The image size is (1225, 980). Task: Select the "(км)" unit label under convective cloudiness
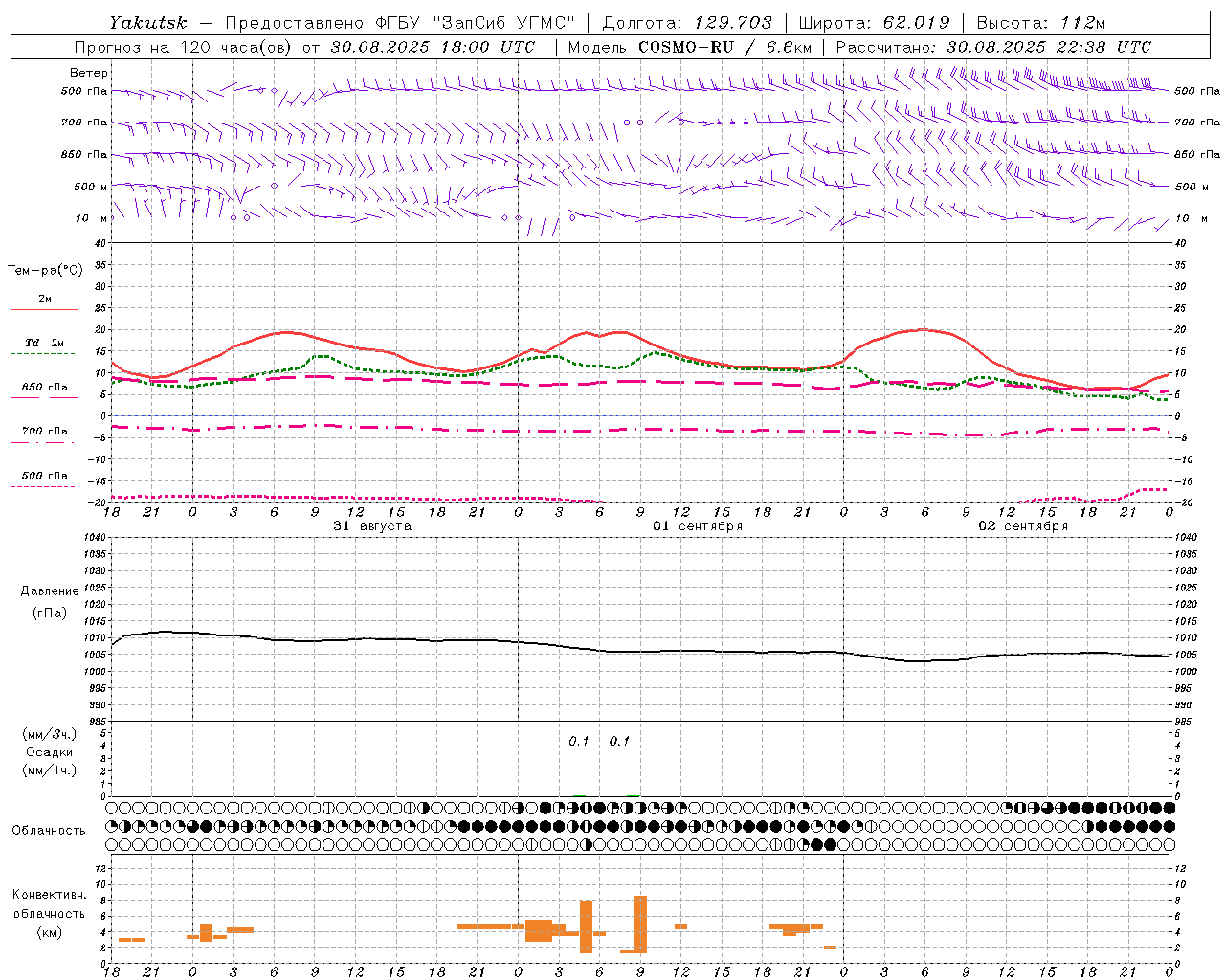click(50, 932)
